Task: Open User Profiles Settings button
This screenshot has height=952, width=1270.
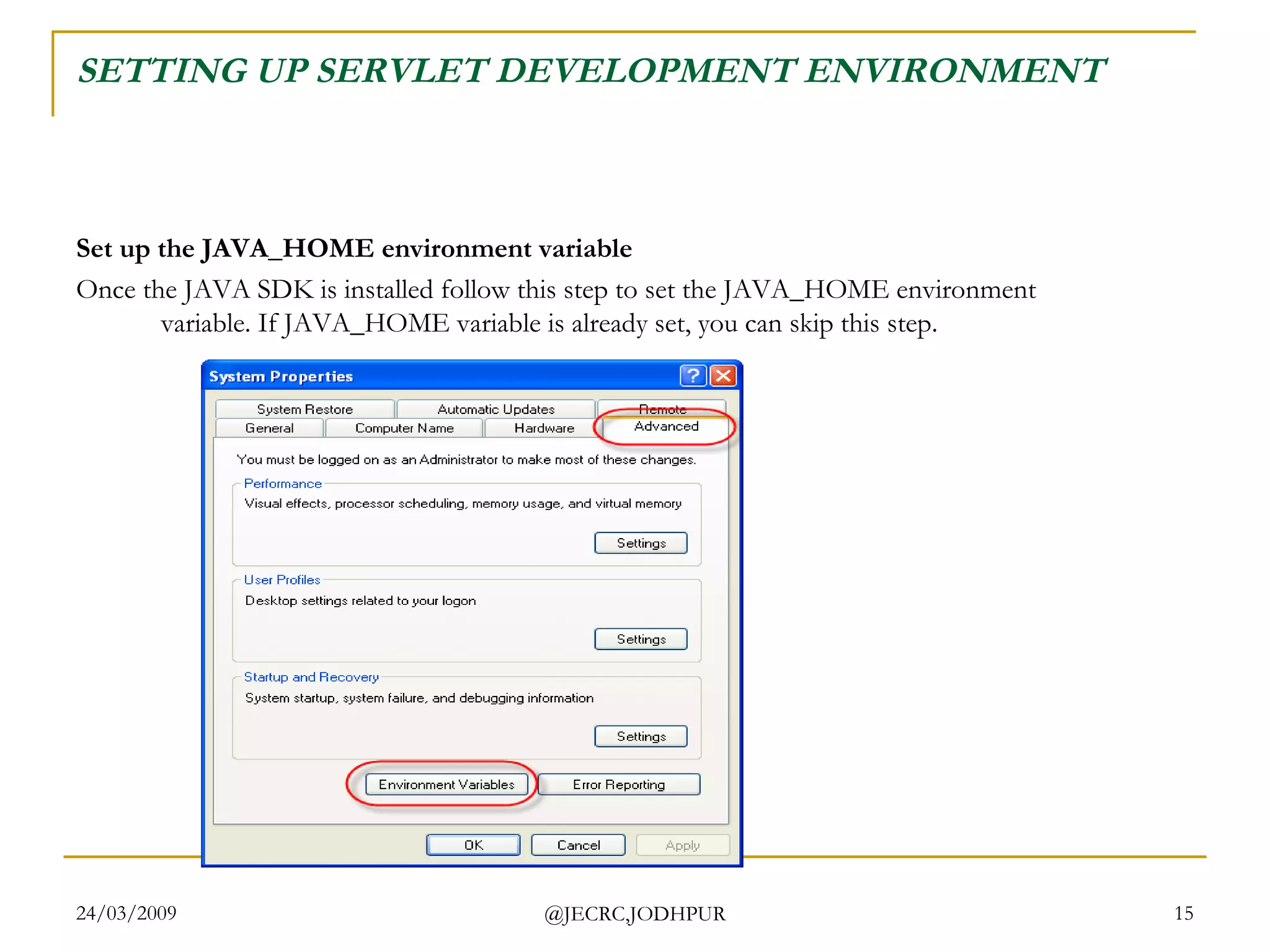Action: click(641, 639)
